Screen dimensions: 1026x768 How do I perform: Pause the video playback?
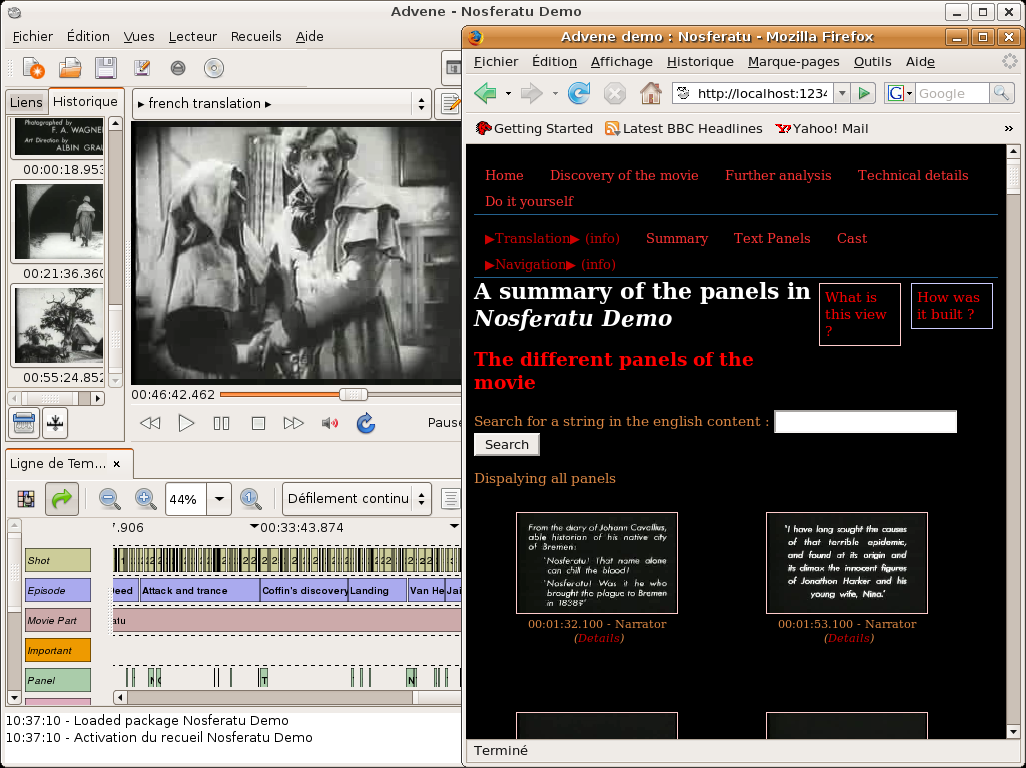point(222,423)
